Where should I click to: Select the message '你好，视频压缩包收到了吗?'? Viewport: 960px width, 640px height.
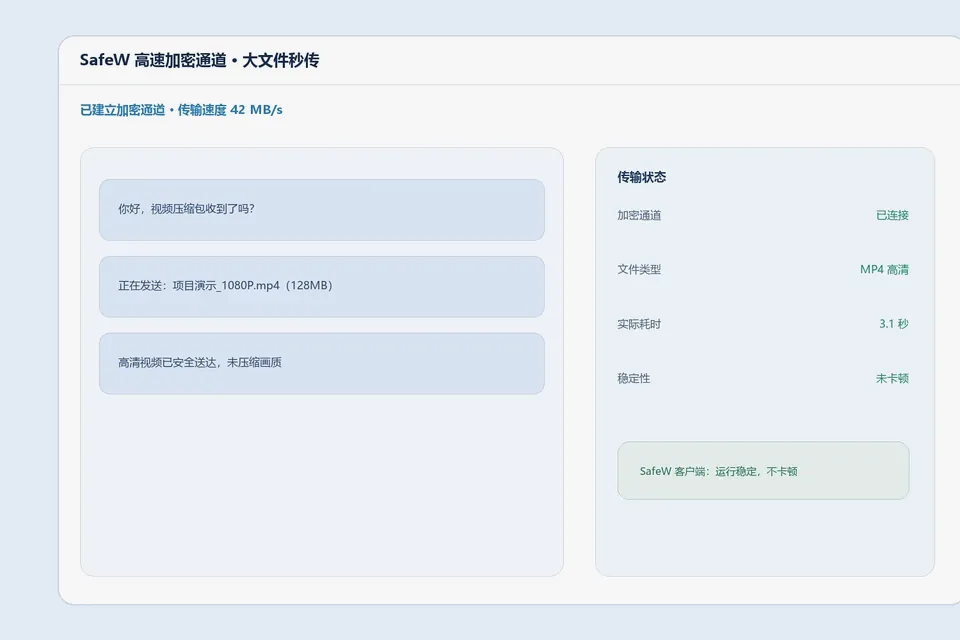click(321, 209)
